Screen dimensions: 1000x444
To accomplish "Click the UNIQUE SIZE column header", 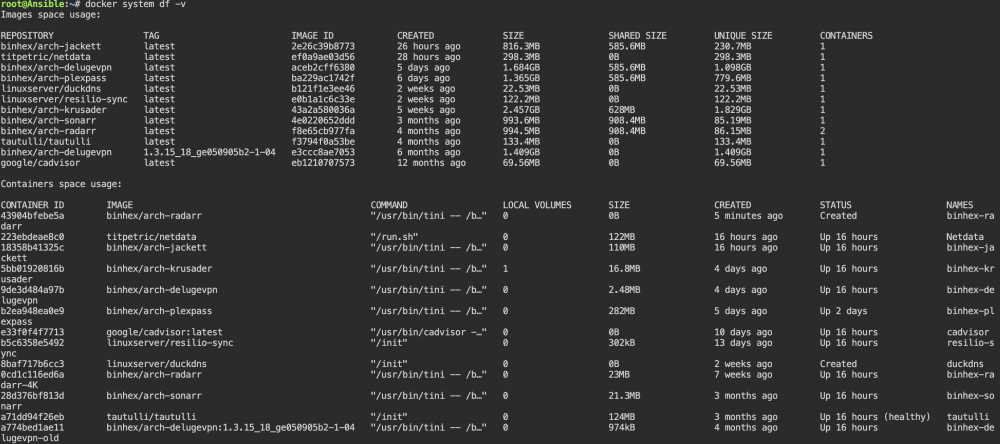I will tap(743, 36).
